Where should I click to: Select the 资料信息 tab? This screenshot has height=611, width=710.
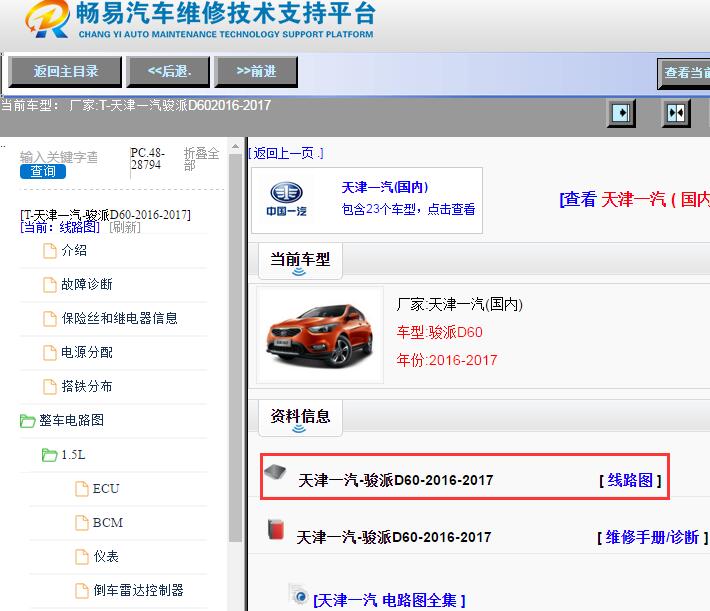point(300,418)
